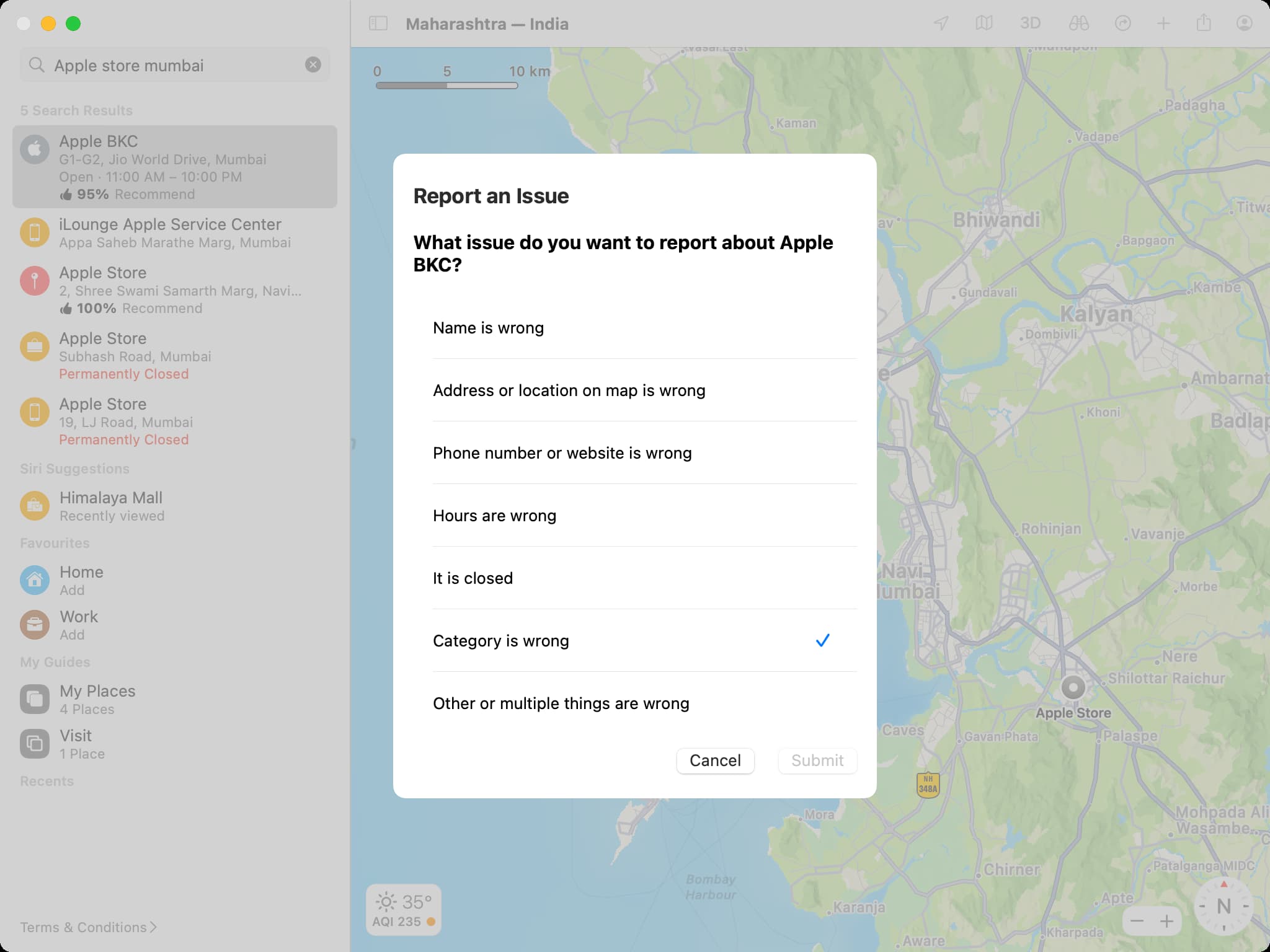This screenshot has height=952, width=1270.
Task: Open the Share icon in toolbar
Action: click(1204, 24)
